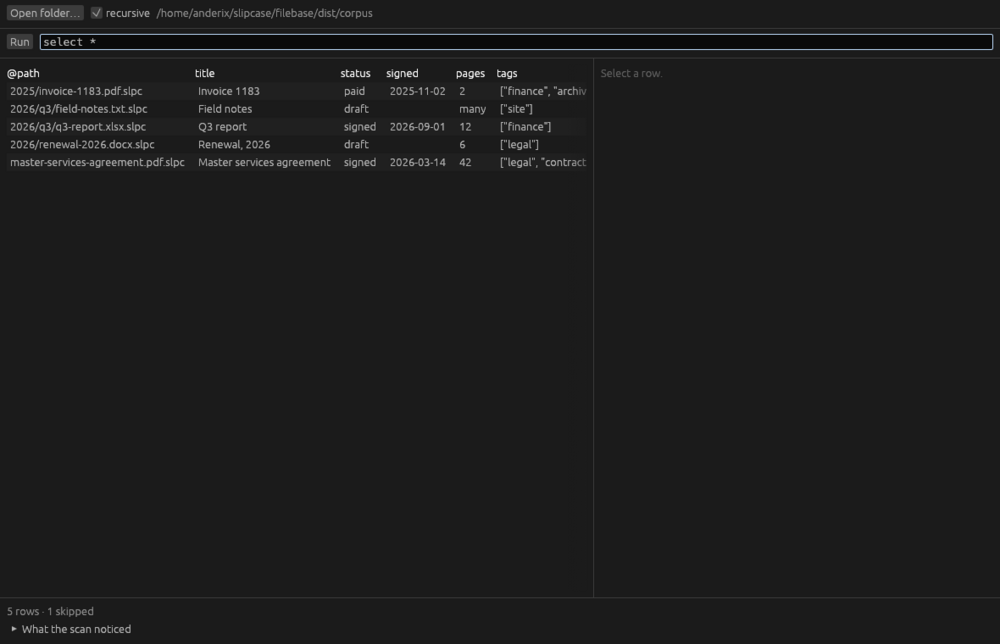The width and height of the screenshot is (1000, 644).
Task: Click the pages column header
Action: coord(470,73)
